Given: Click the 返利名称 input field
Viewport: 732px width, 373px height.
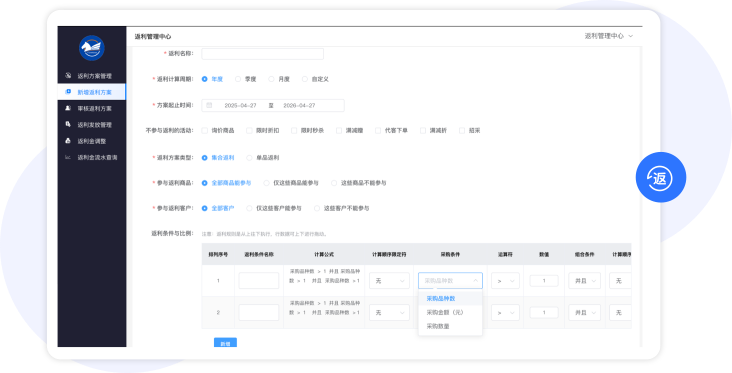Looking at the screenshot, I should coord(262,54).
